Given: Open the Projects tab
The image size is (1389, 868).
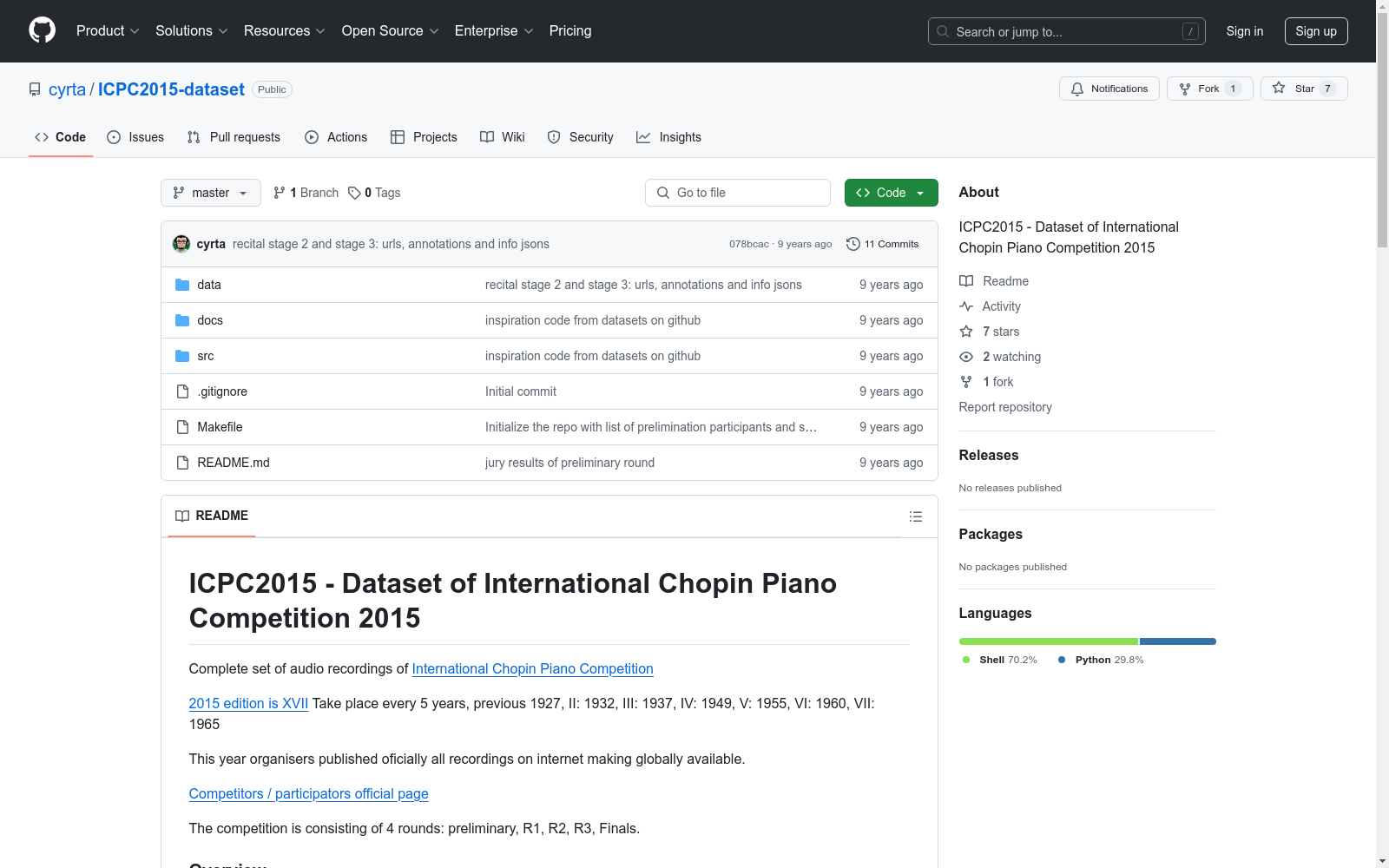Looking at the screenshot, I should coord(424,137).
